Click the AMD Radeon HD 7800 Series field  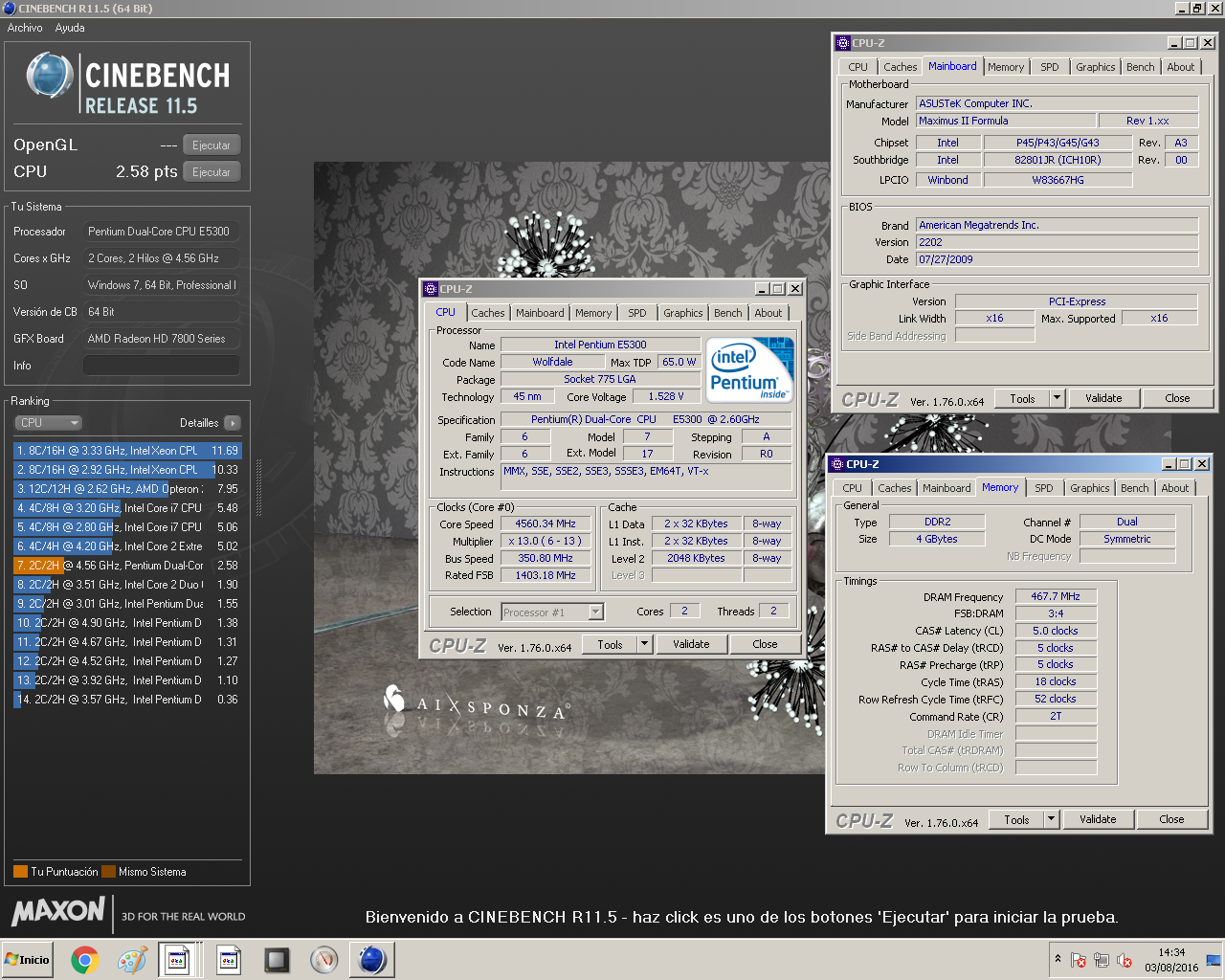coord(162,339)
